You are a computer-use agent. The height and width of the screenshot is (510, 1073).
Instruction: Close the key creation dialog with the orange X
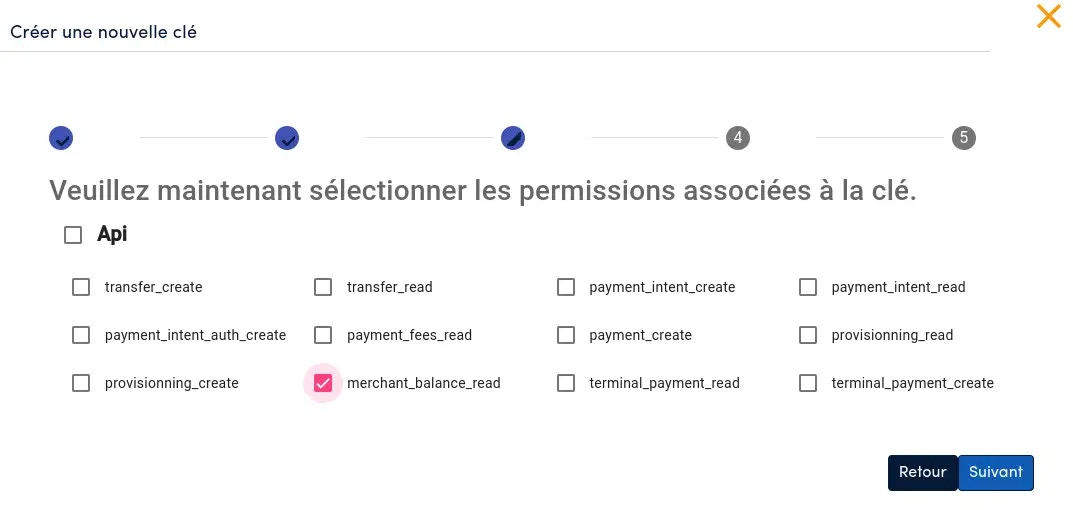(x=1048, y=16)
